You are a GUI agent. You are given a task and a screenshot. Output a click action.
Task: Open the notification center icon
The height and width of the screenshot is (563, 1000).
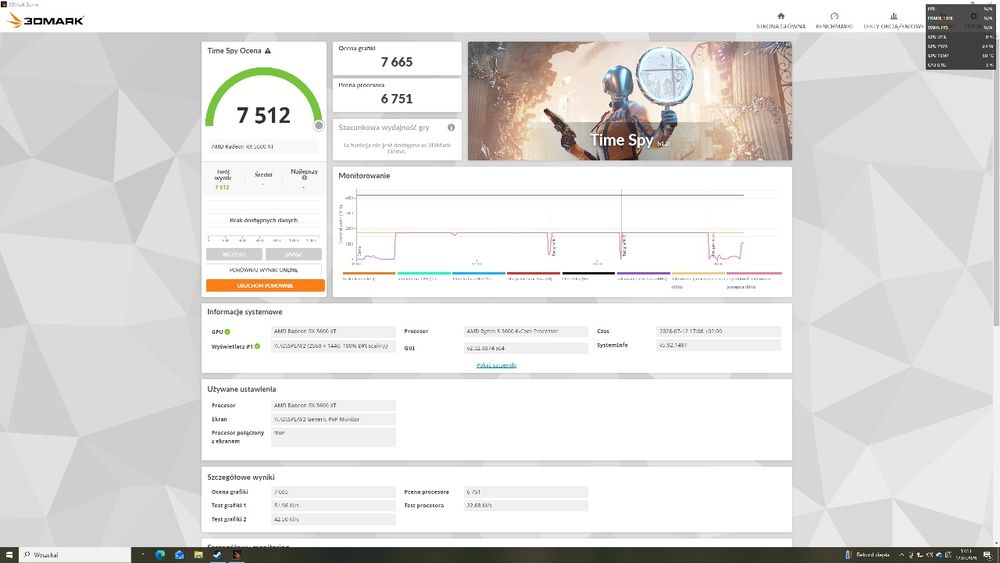click(989, 555)
